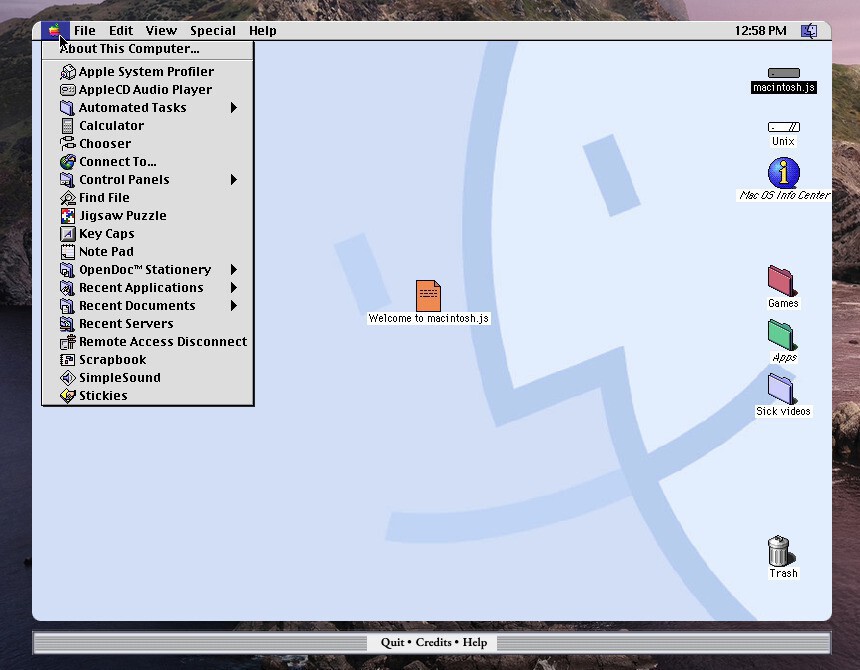The image size is (860, 670).
Task: Choose Key Caps menu text
Action: tap(106, 234)
